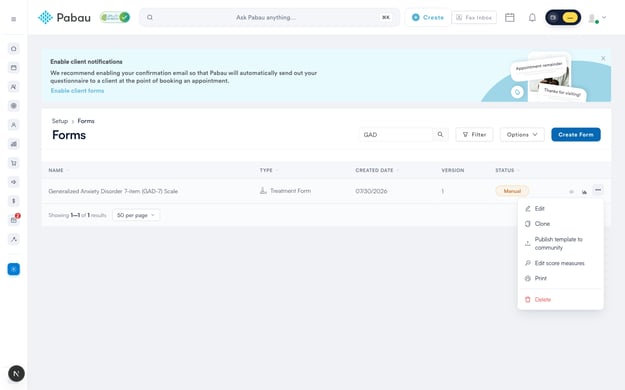Open Generalized Anxiety Disorder 7-item form name
The width and height of the screenshot is (625, 390).
113,191
